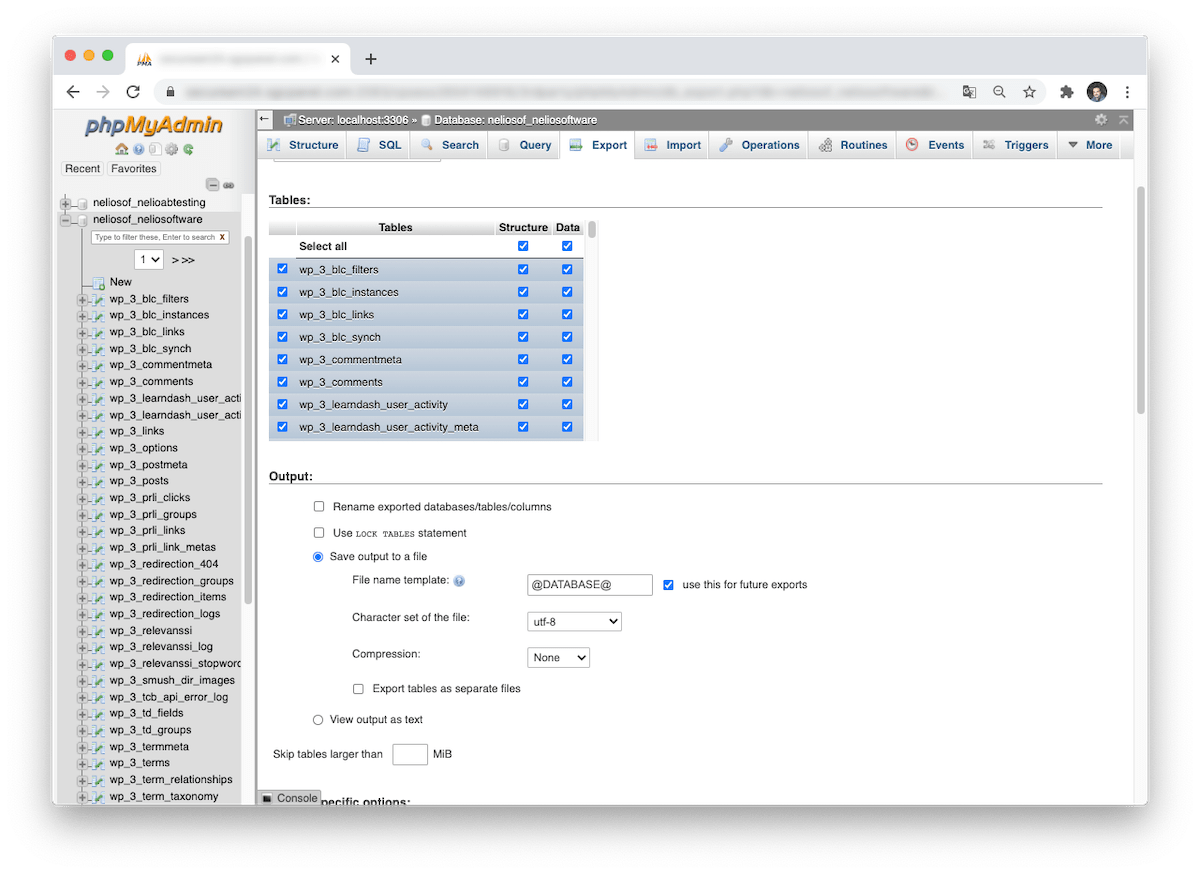Open the Character set of the file dropdown

(x=574, y=622)
